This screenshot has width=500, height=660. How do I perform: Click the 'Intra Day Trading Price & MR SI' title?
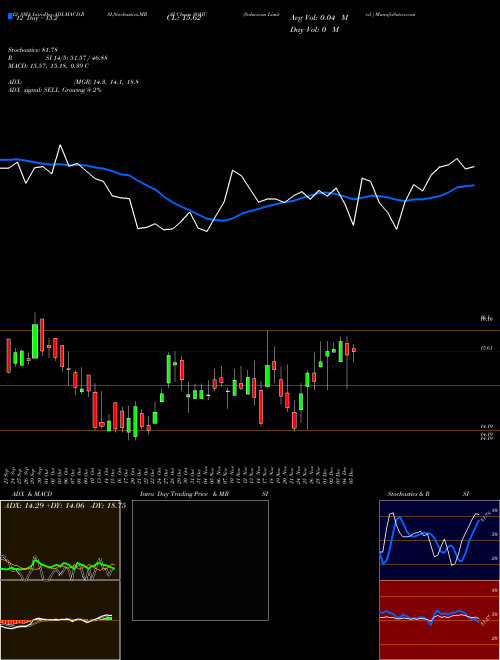pyautogui.click(x=204, y=494)
